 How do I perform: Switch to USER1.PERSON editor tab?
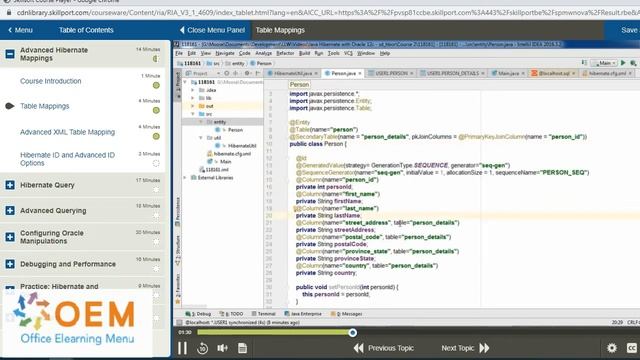click(391, 73)
